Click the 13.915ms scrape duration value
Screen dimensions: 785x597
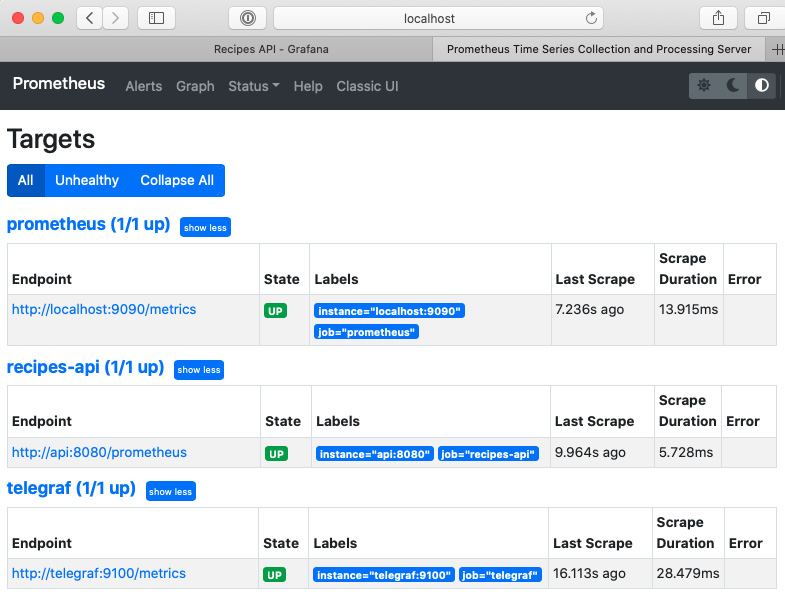click(688, 310)
